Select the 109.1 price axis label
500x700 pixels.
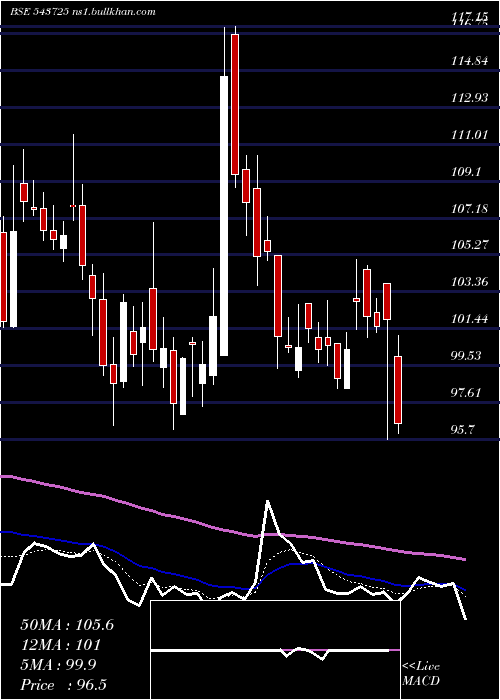coord(466,172)
